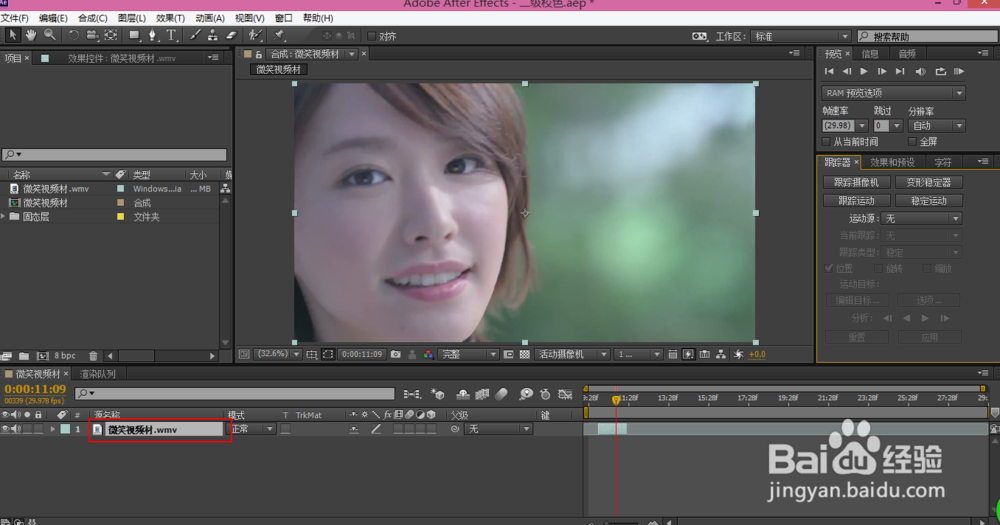
Task: Click the 稳定运动 button
Action: click(929, 201)
